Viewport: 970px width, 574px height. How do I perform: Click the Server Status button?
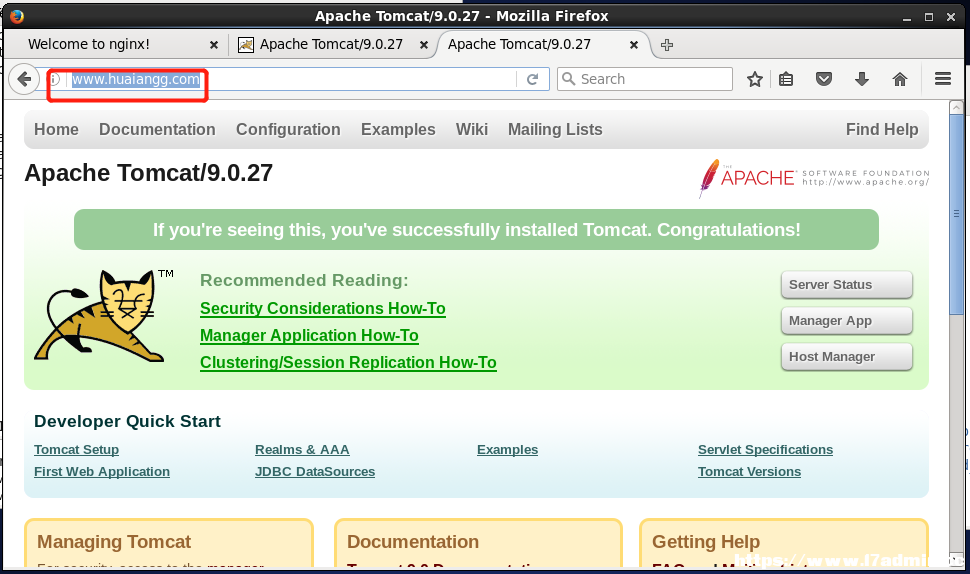click(846, 285)
